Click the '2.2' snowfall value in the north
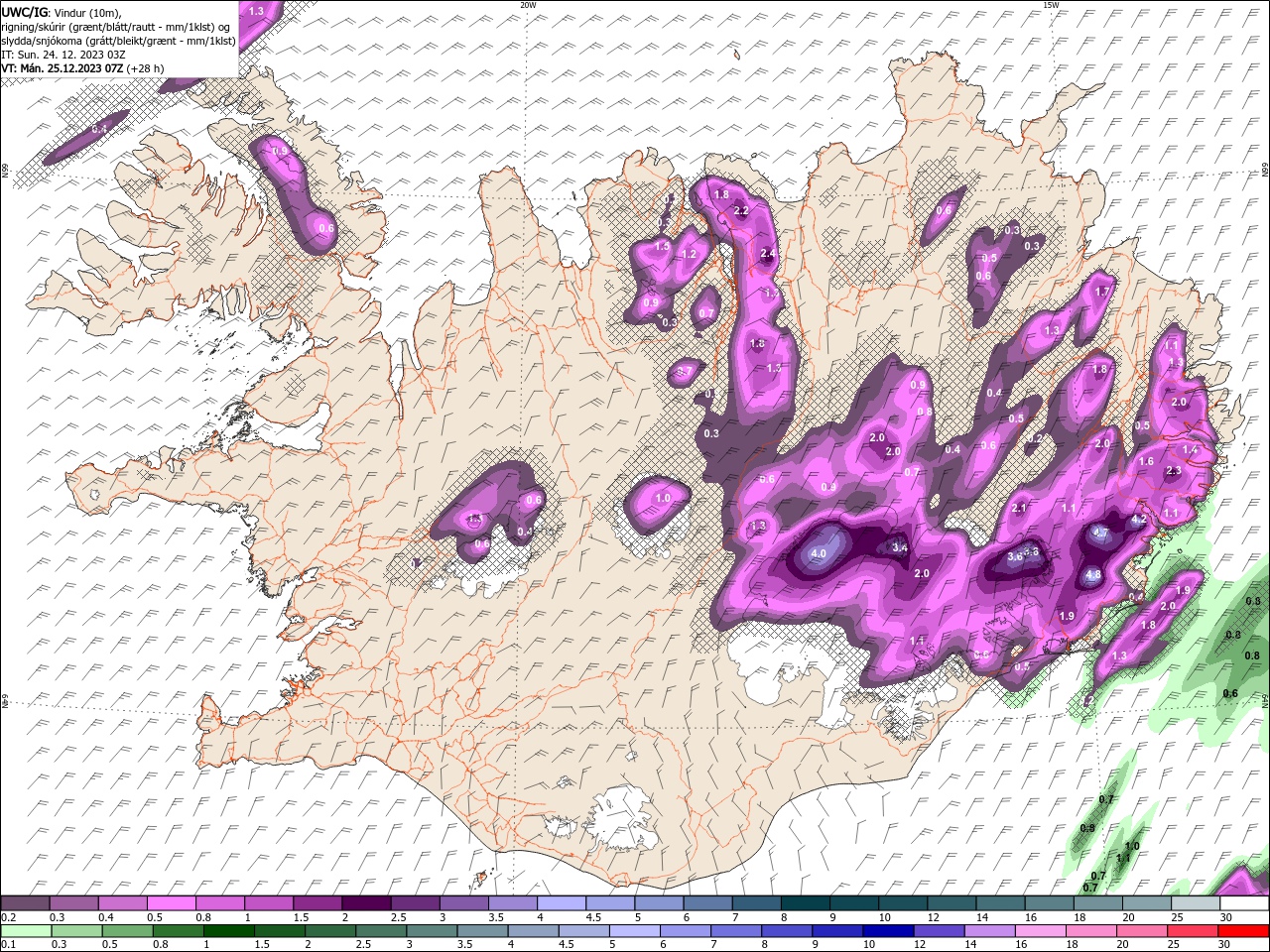1270x952 pixels. (x=740, y=211)
